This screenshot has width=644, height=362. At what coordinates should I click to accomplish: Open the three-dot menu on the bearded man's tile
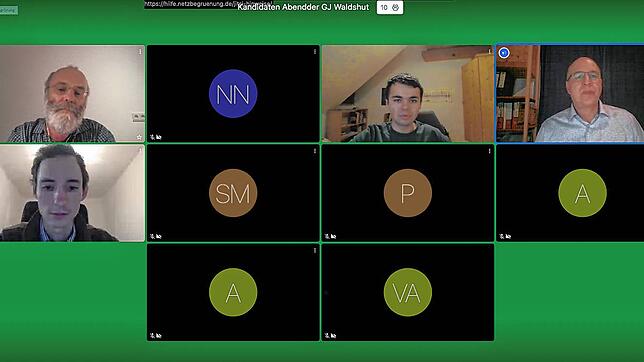point(140,52)
